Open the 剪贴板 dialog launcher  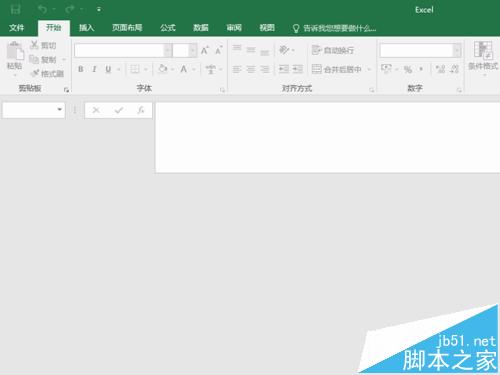pyautogui.click(x=66, y=90)
